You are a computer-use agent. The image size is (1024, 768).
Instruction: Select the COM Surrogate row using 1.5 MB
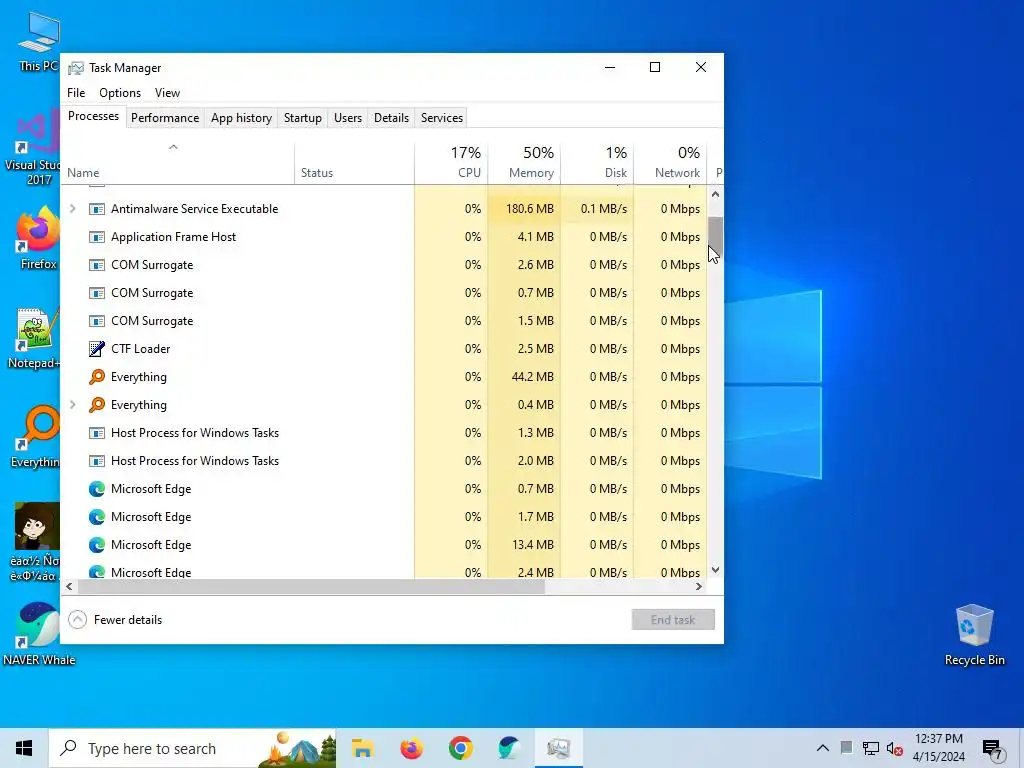[x=384, y=321]
